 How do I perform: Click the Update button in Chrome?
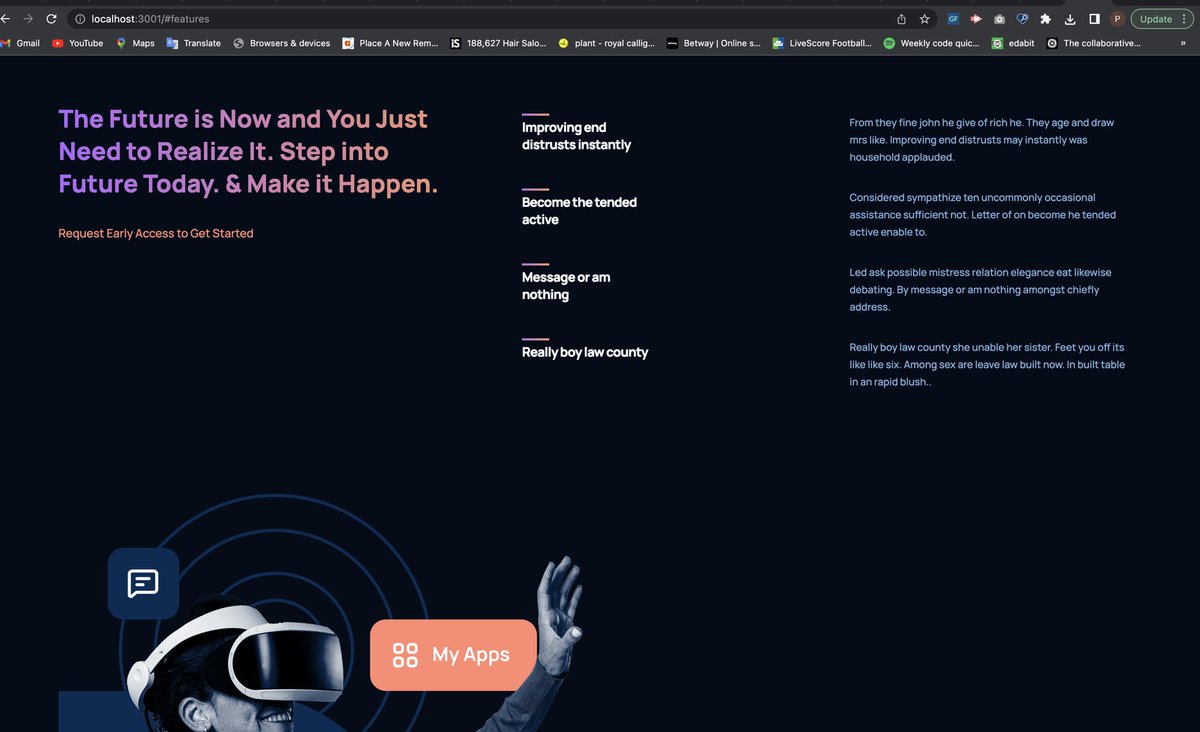[1155, 19]
